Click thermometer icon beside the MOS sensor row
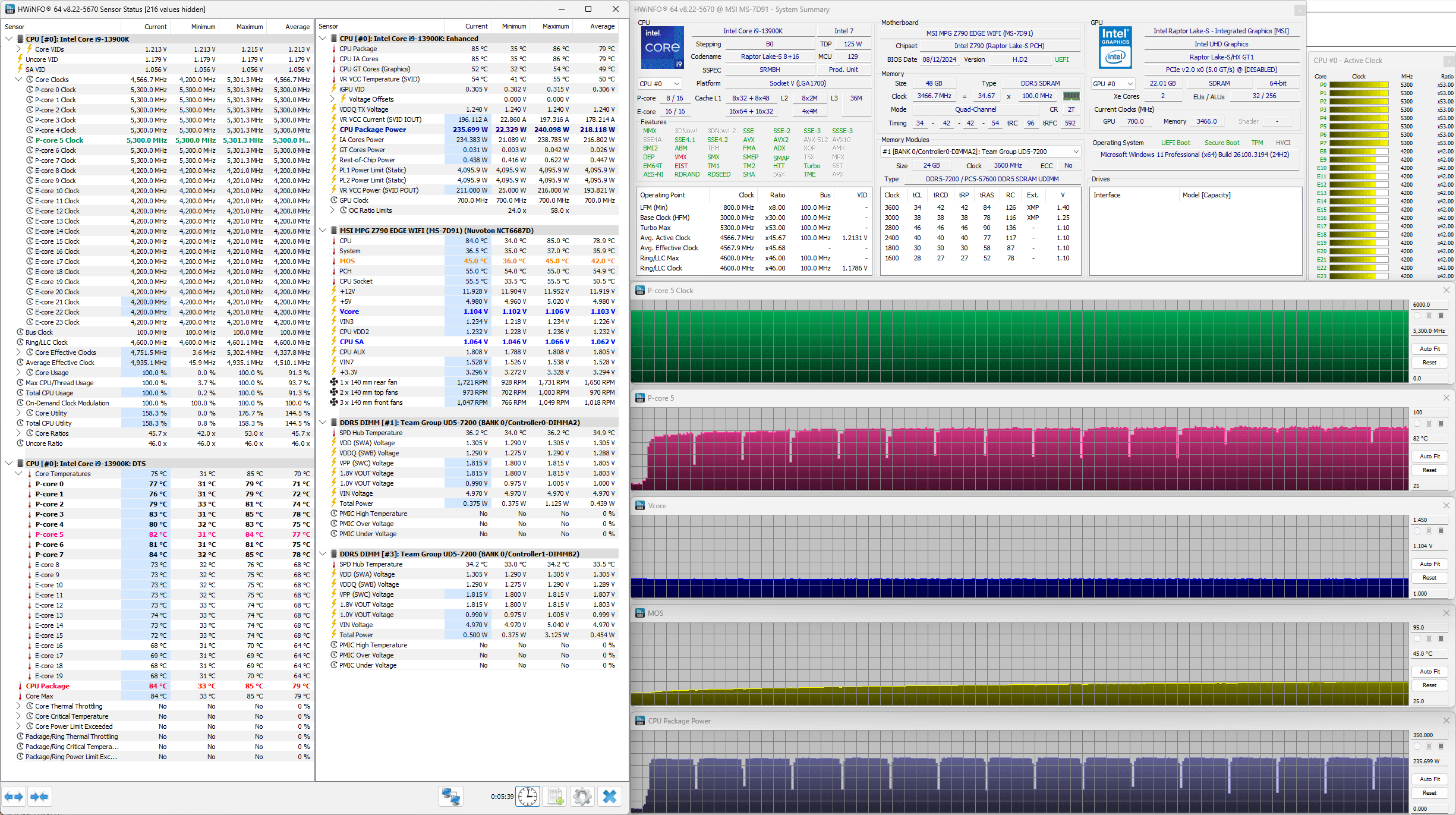1456x815 pixels. pos(334,261)
